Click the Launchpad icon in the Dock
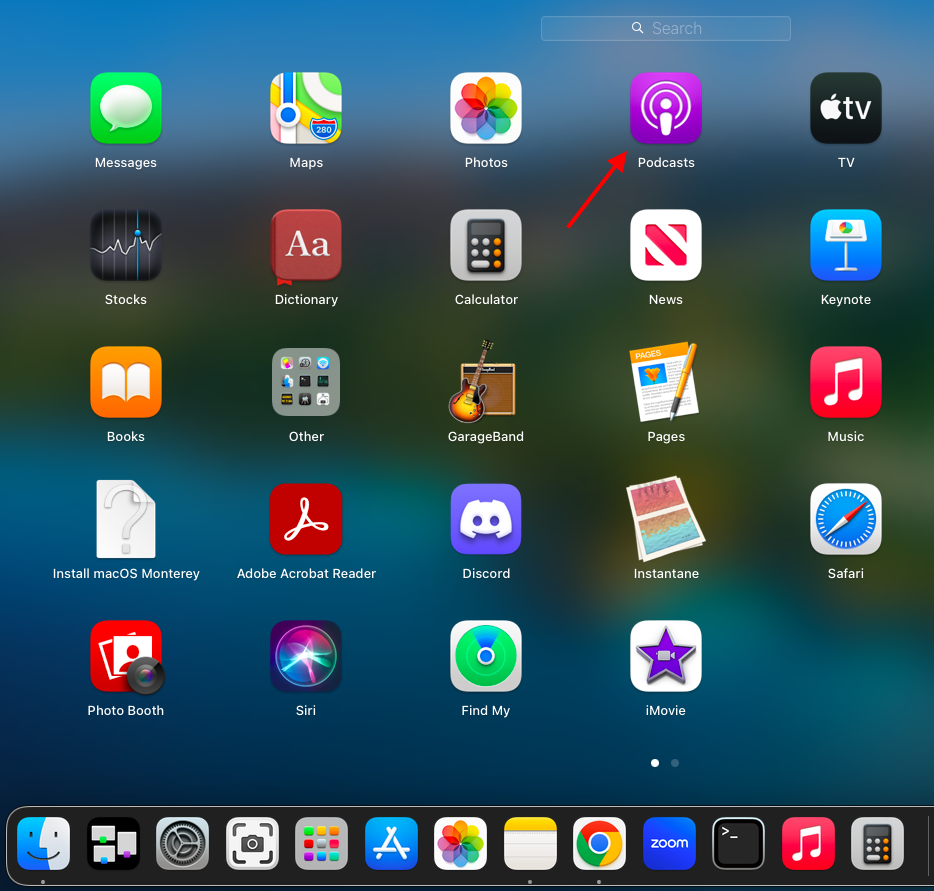Viewport: 934px width, 891px height. point(322,843)
